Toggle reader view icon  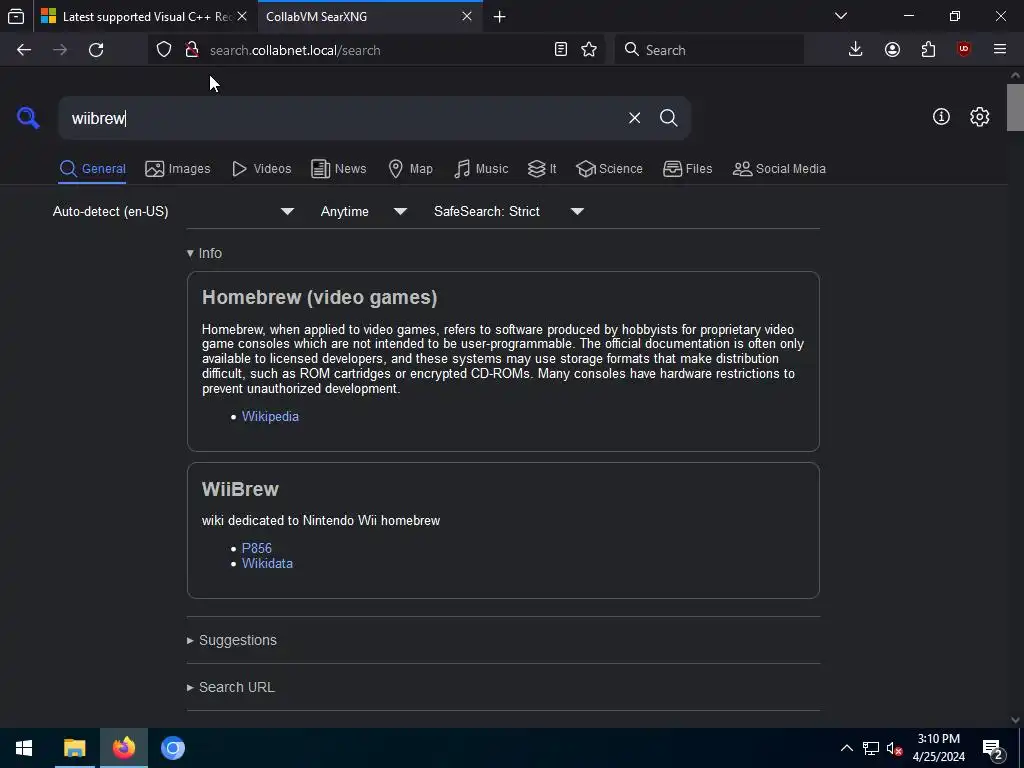tap(560, 50)
